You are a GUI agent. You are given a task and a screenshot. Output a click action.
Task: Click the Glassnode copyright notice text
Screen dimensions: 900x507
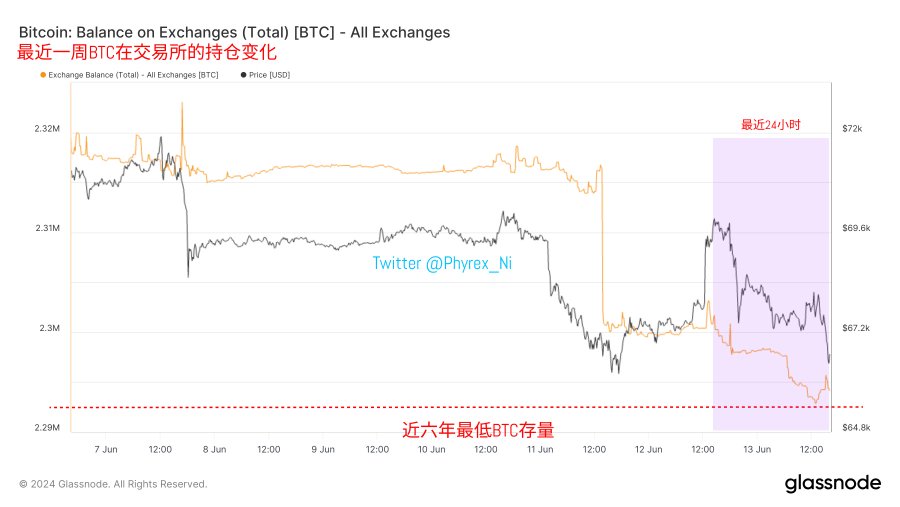click(113, 484)
